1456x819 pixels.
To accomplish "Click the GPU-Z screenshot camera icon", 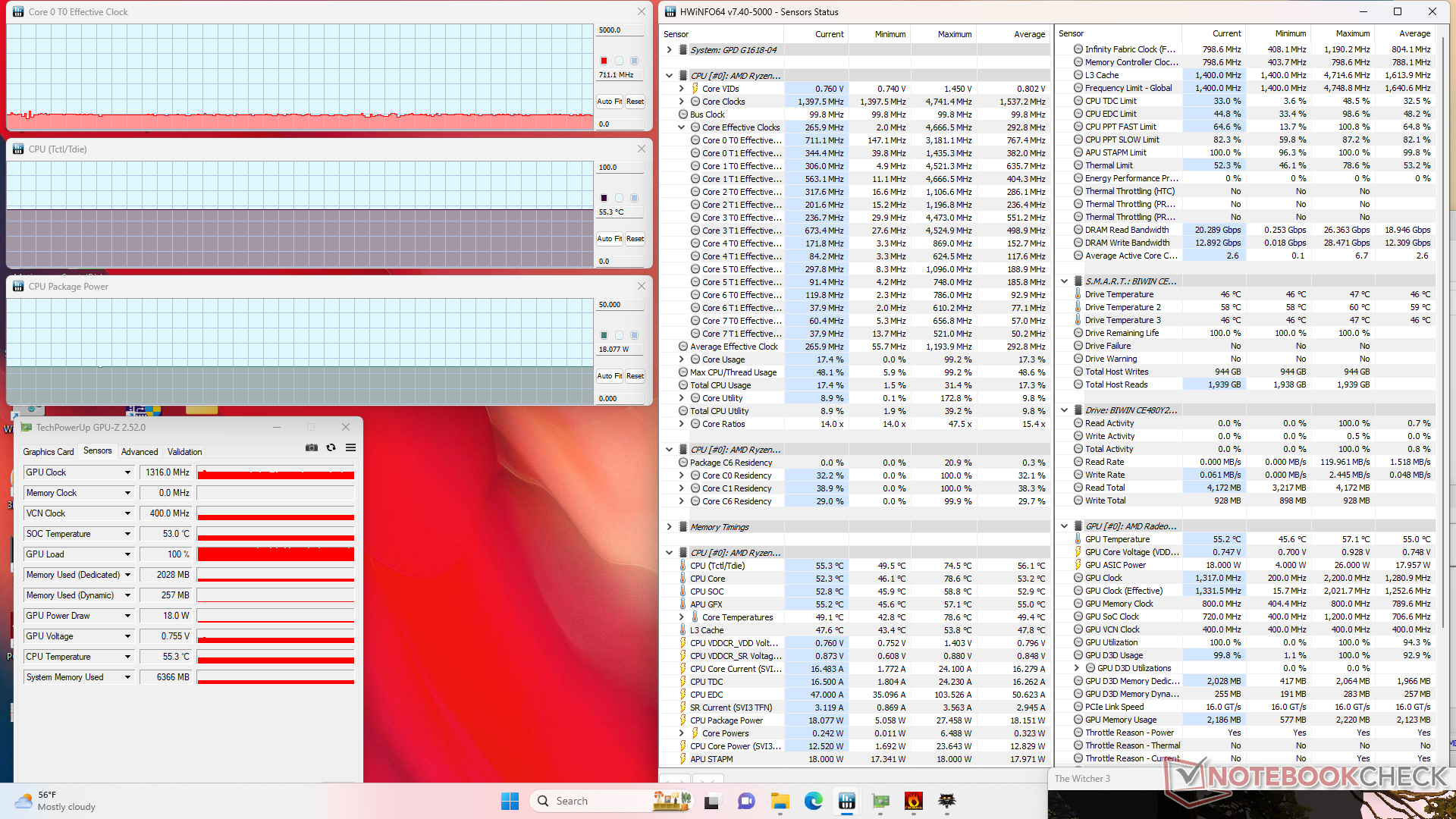I will [312, 448].
